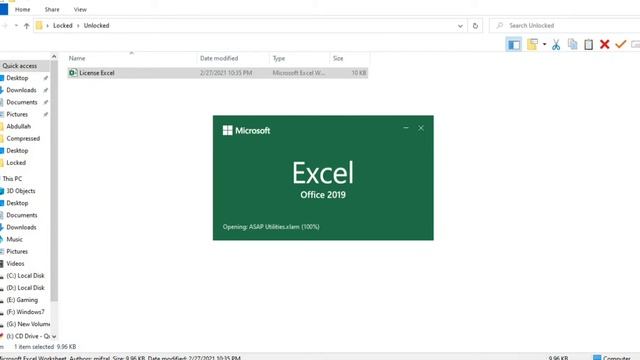Screen dimensions: 640x360
Task: Open (F:) Windows7 drive
Action: (25, 312)
